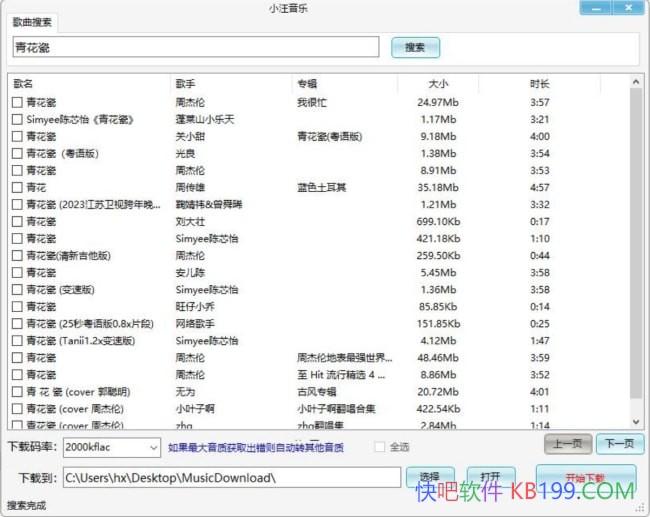Click the 时长 duration column header
The width and height of the screenshot is (650, 517).
540,83
